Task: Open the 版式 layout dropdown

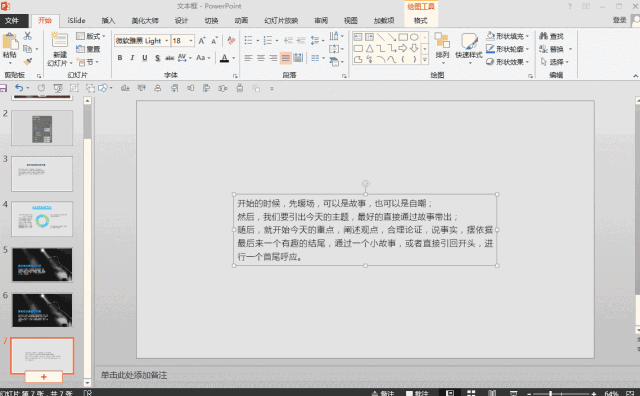Action: point(91,36)
